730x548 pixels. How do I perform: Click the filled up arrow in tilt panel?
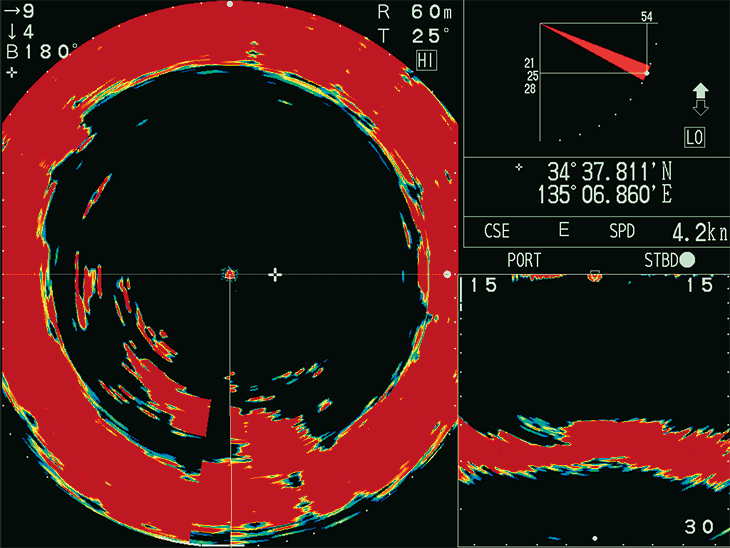coord(701,90)
